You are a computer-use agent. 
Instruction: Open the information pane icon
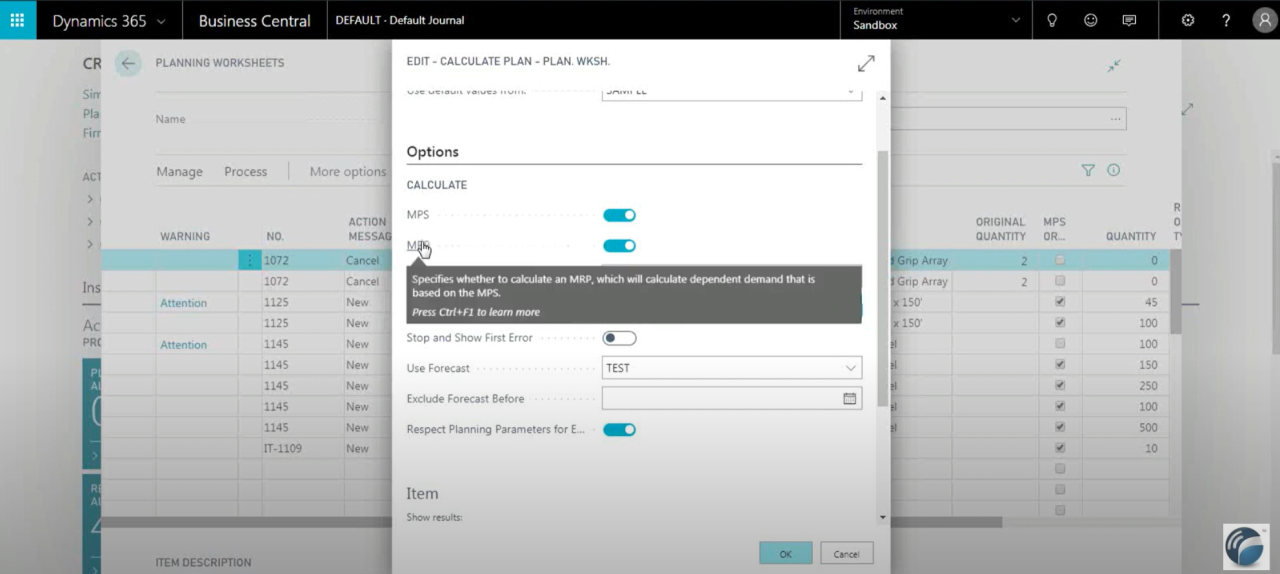(x=1113, y=171)
